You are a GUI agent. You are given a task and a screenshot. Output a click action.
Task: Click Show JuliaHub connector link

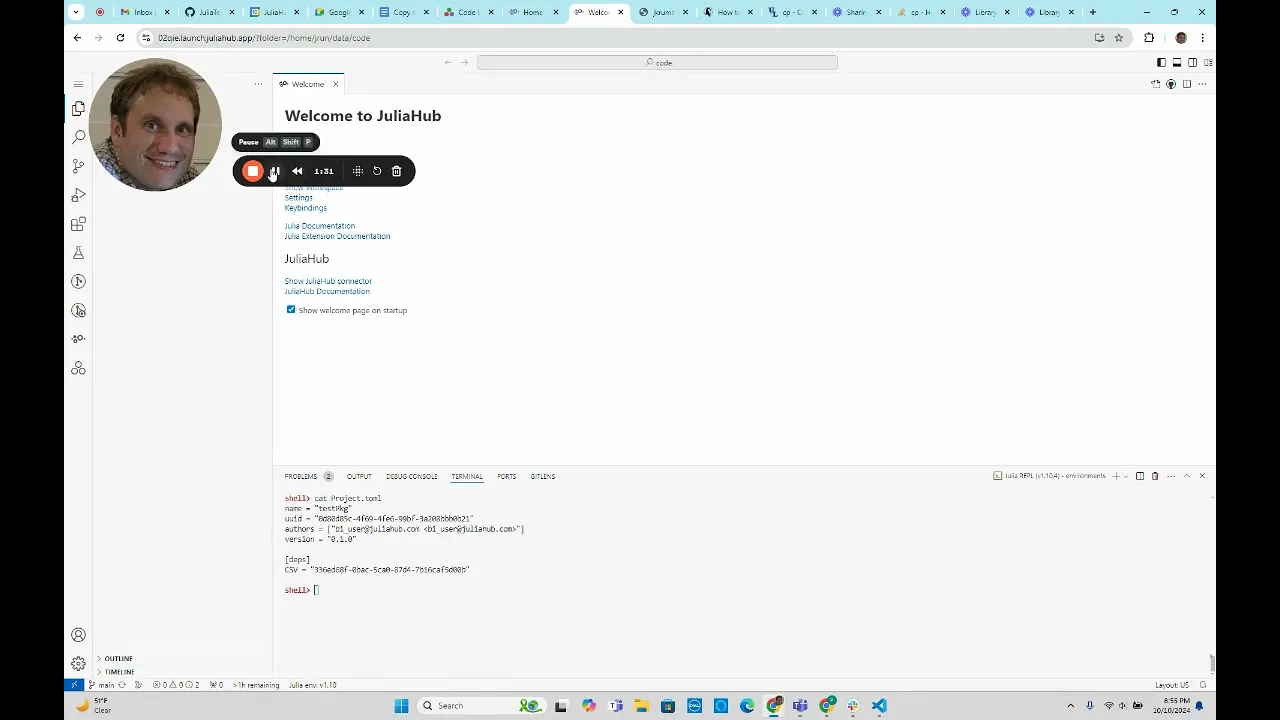(x=328, y=281)
